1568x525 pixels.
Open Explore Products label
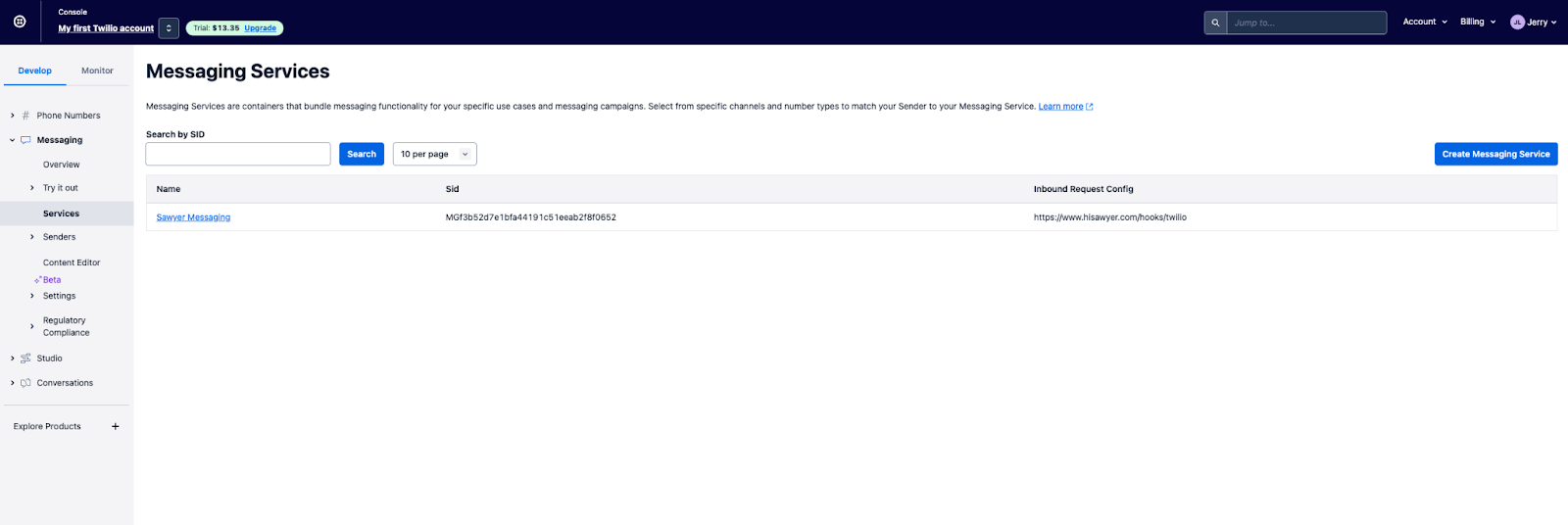point(47,426)
